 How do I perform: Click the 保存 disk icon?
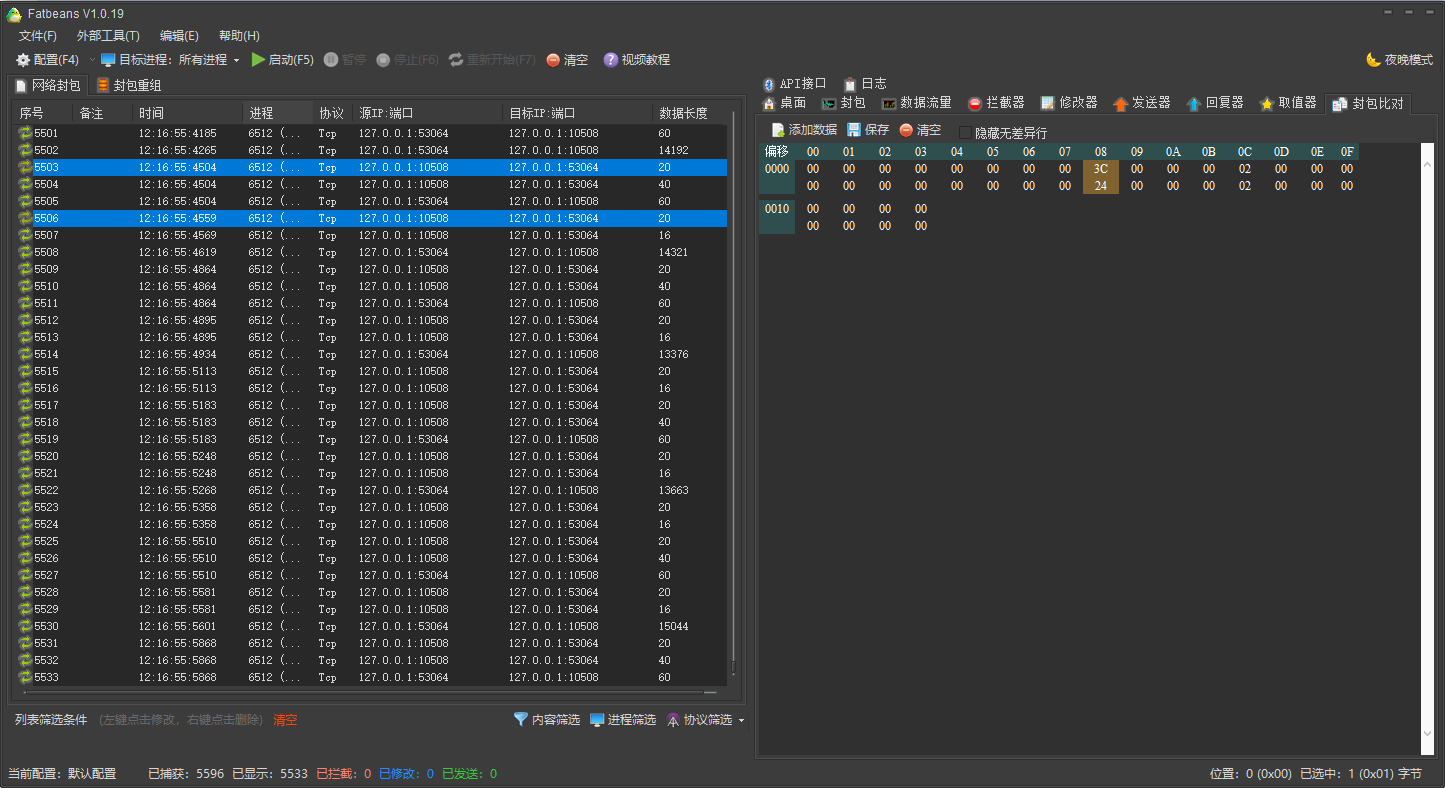pyautogui.click(x=854, y=130)
